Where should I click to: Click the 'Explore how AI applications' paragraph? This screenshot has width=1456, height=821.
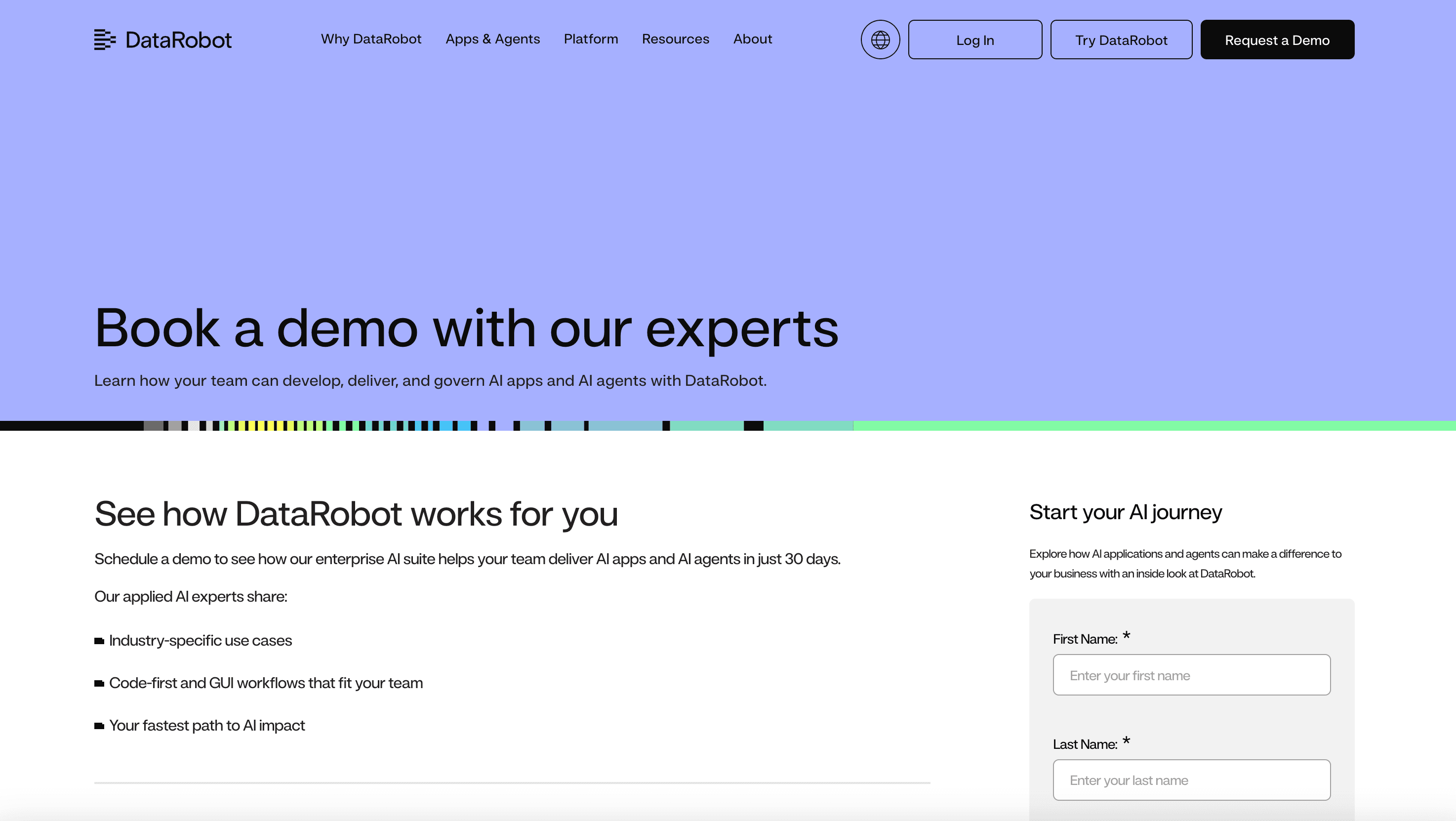[1185, 564]
